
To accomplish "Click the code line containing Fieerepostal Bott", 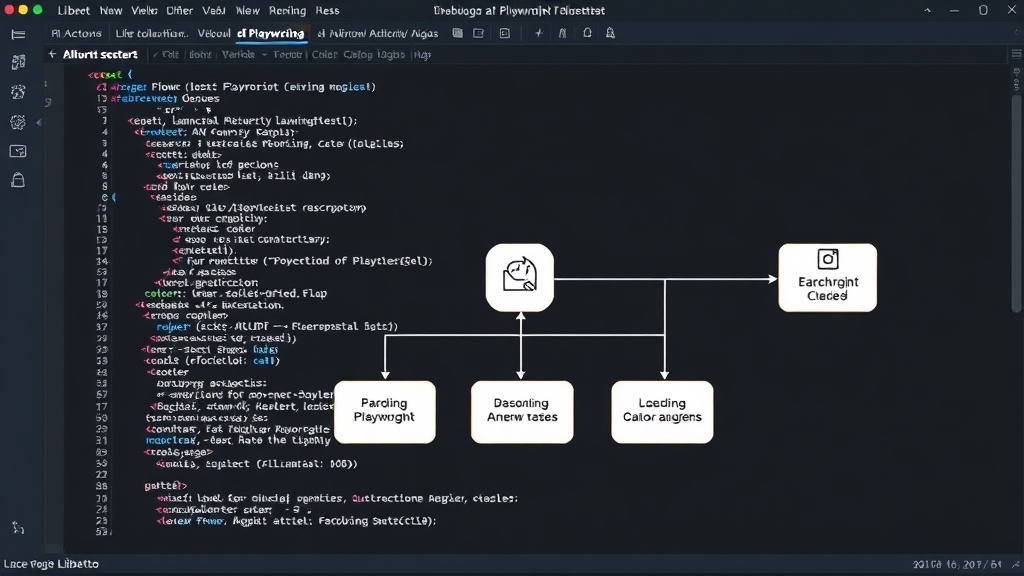I will pyautogui.click(x=277, y=326).
